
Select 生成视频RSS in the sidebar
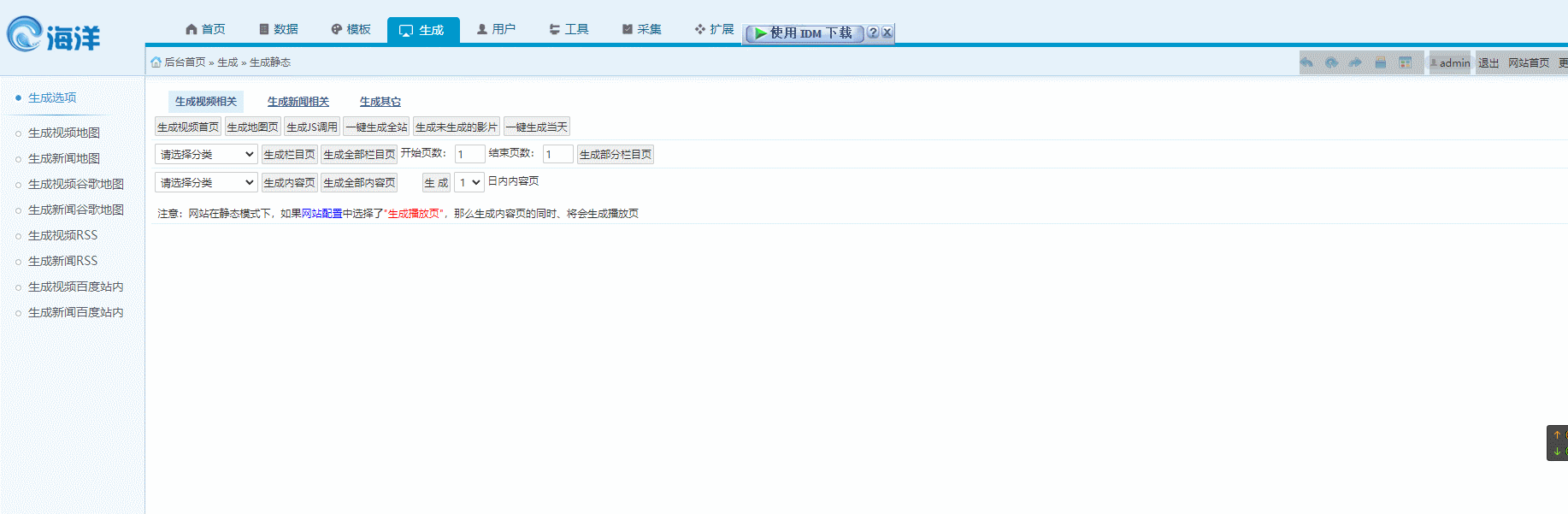coord(62,235)
